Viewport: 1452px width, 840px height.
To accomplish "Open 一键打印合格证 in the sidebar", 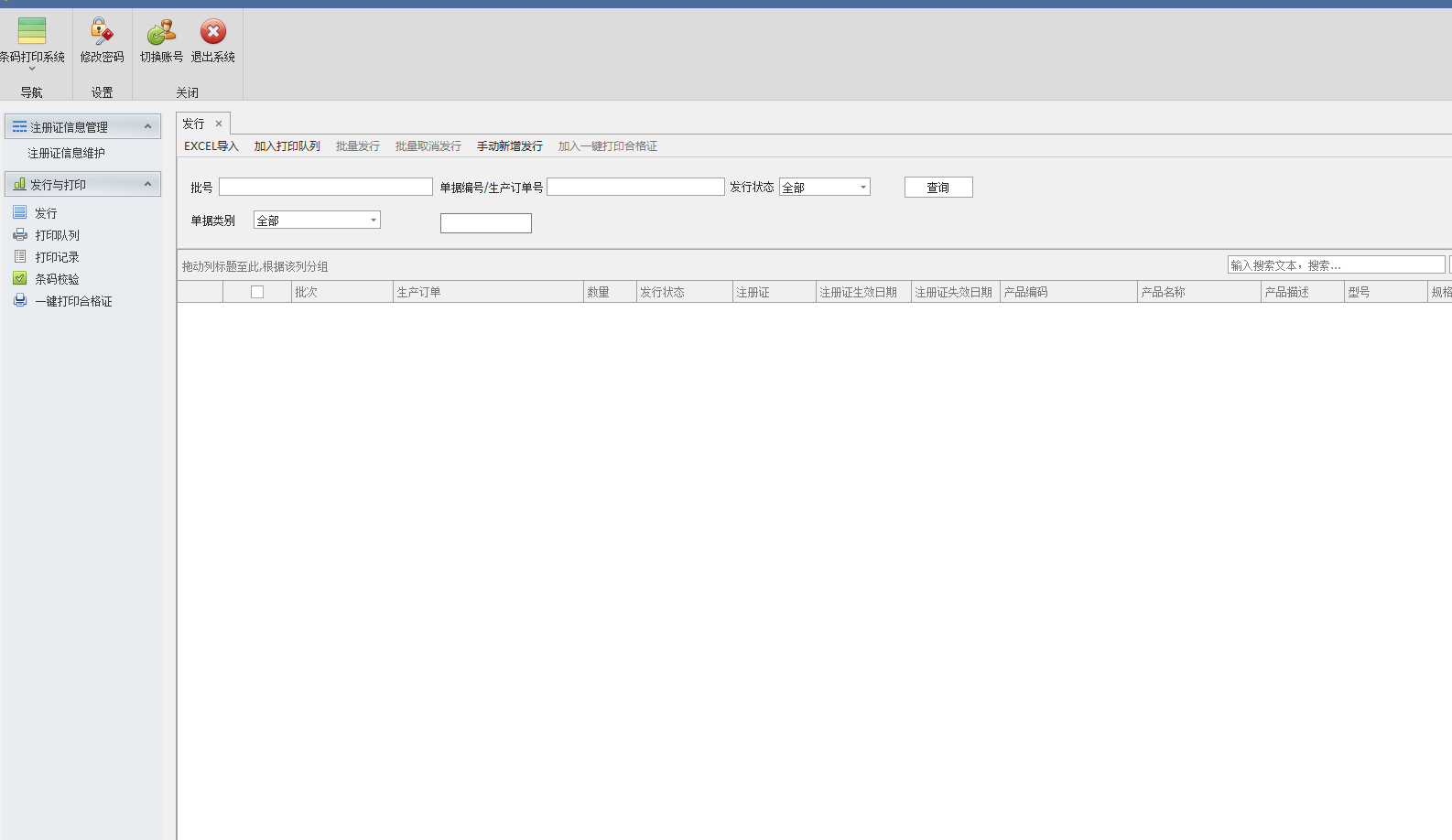I will click(x=73, y=301).
